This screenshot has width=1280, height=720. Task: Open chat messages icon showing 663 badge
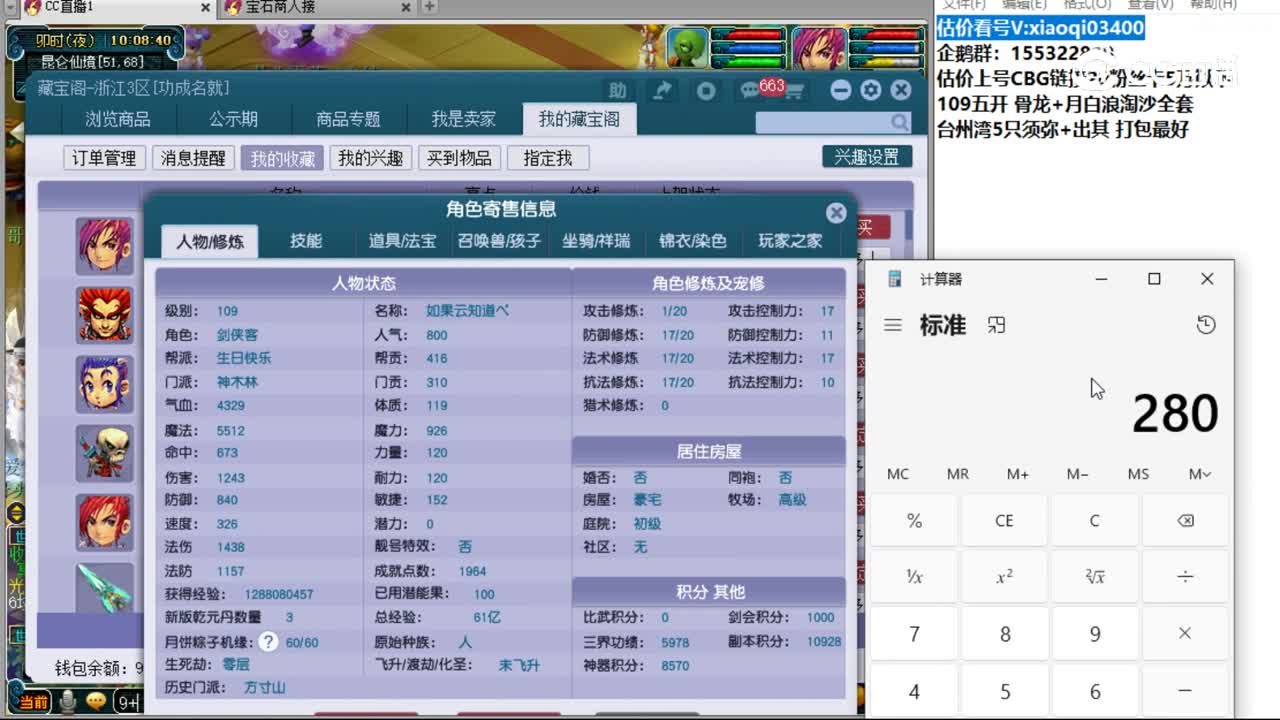coord(749,90)
